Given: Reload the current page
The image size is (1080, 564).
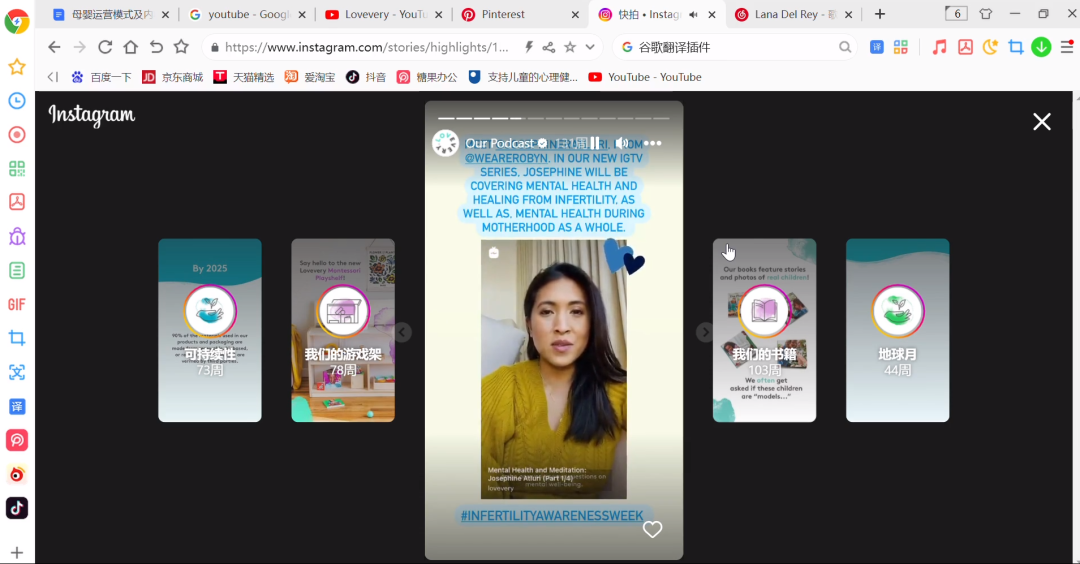Looking at the screenshot, I should point(105,47).
